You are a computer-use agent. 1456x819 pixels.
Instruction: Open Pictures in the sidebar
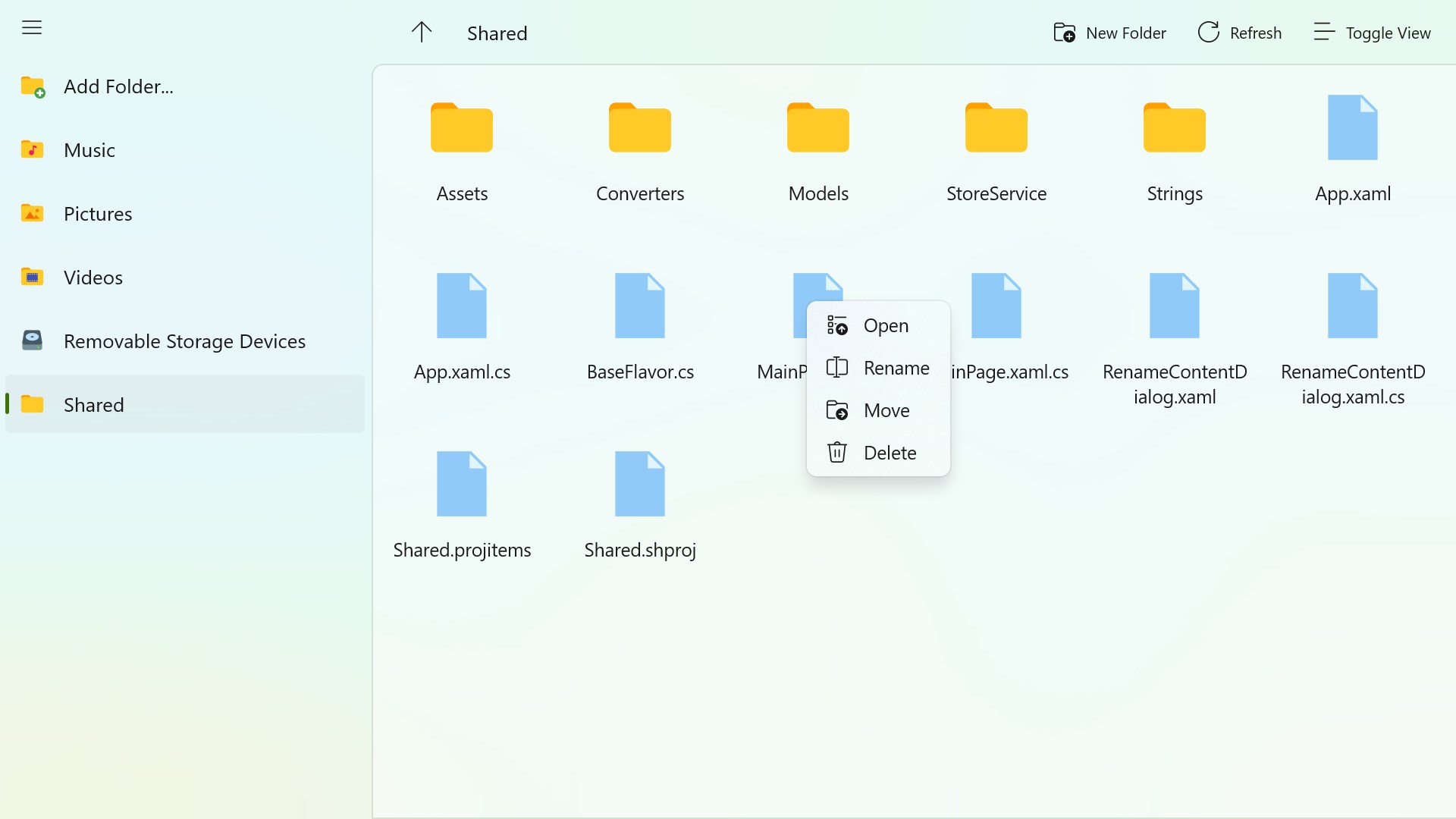(x=185, y=214)
